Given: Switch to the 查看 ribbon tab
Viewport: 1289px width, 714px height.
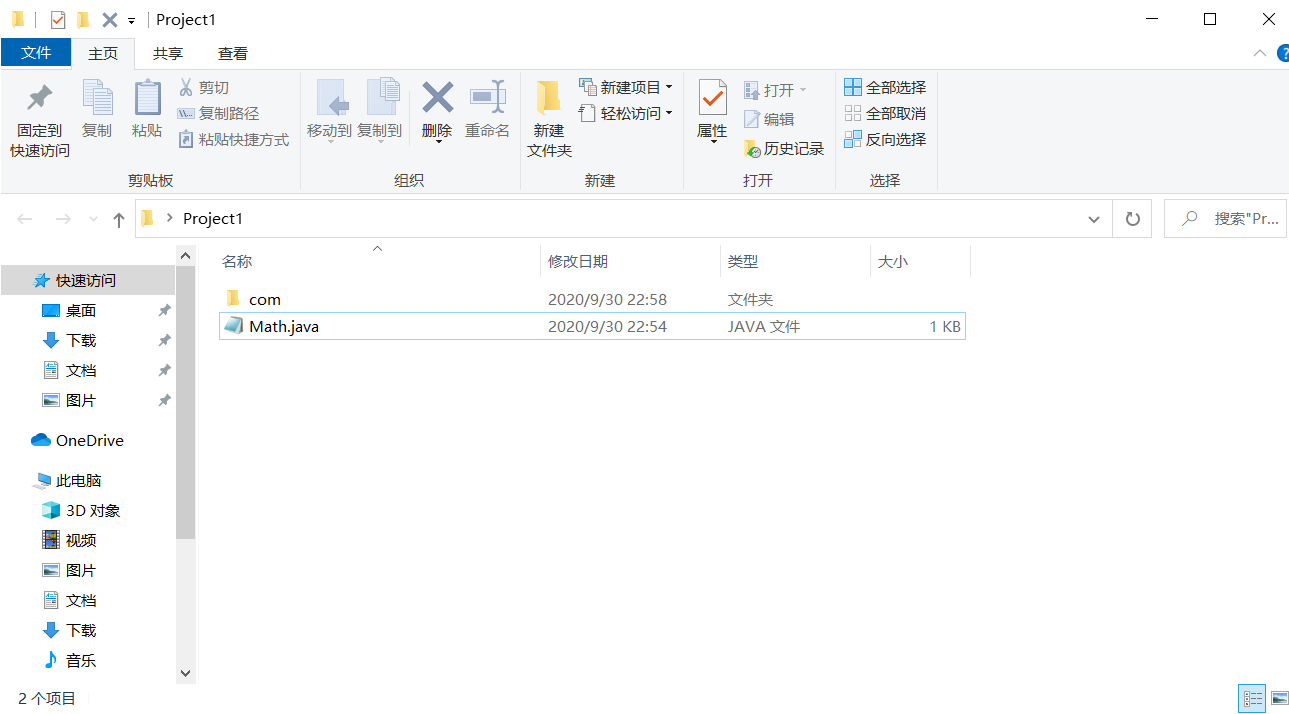Looking at the screenshot, I should (232, 53).
